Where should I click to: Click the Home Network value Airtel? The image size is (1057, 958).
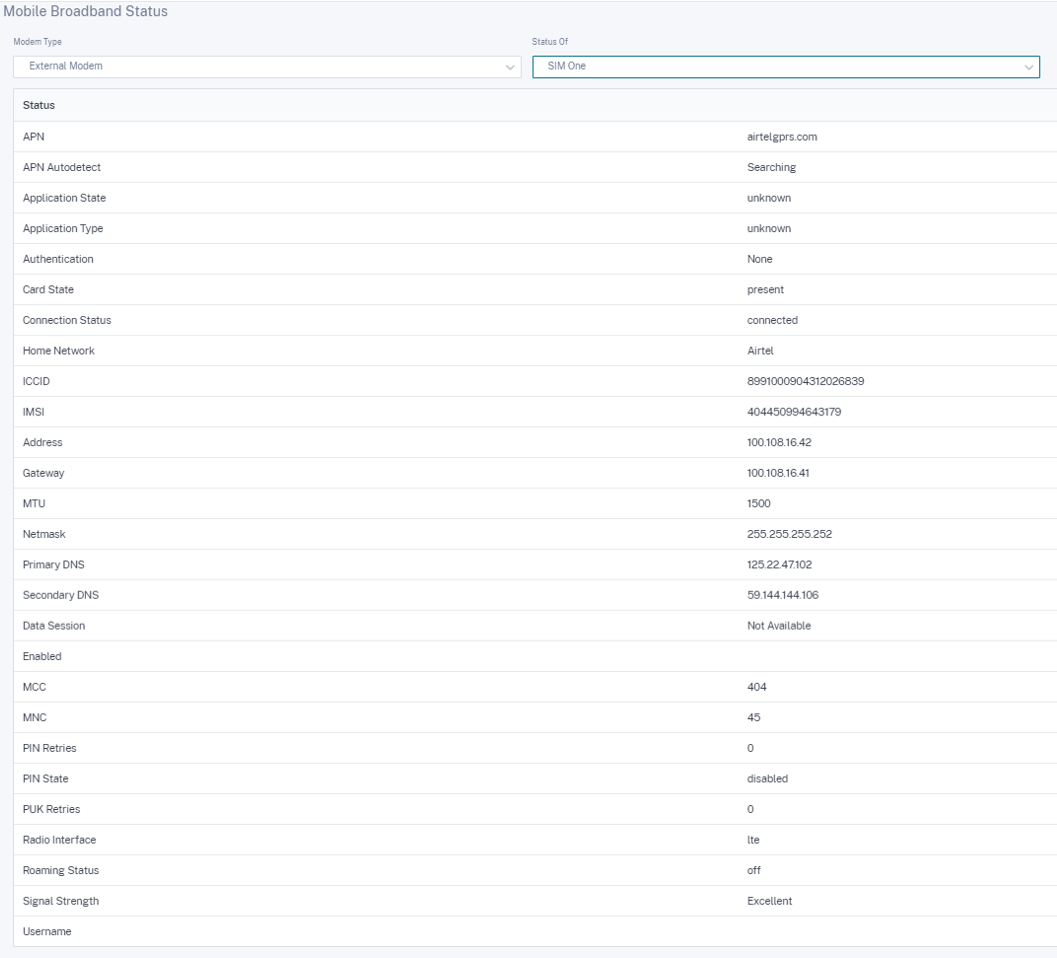[x=760, y=351]
